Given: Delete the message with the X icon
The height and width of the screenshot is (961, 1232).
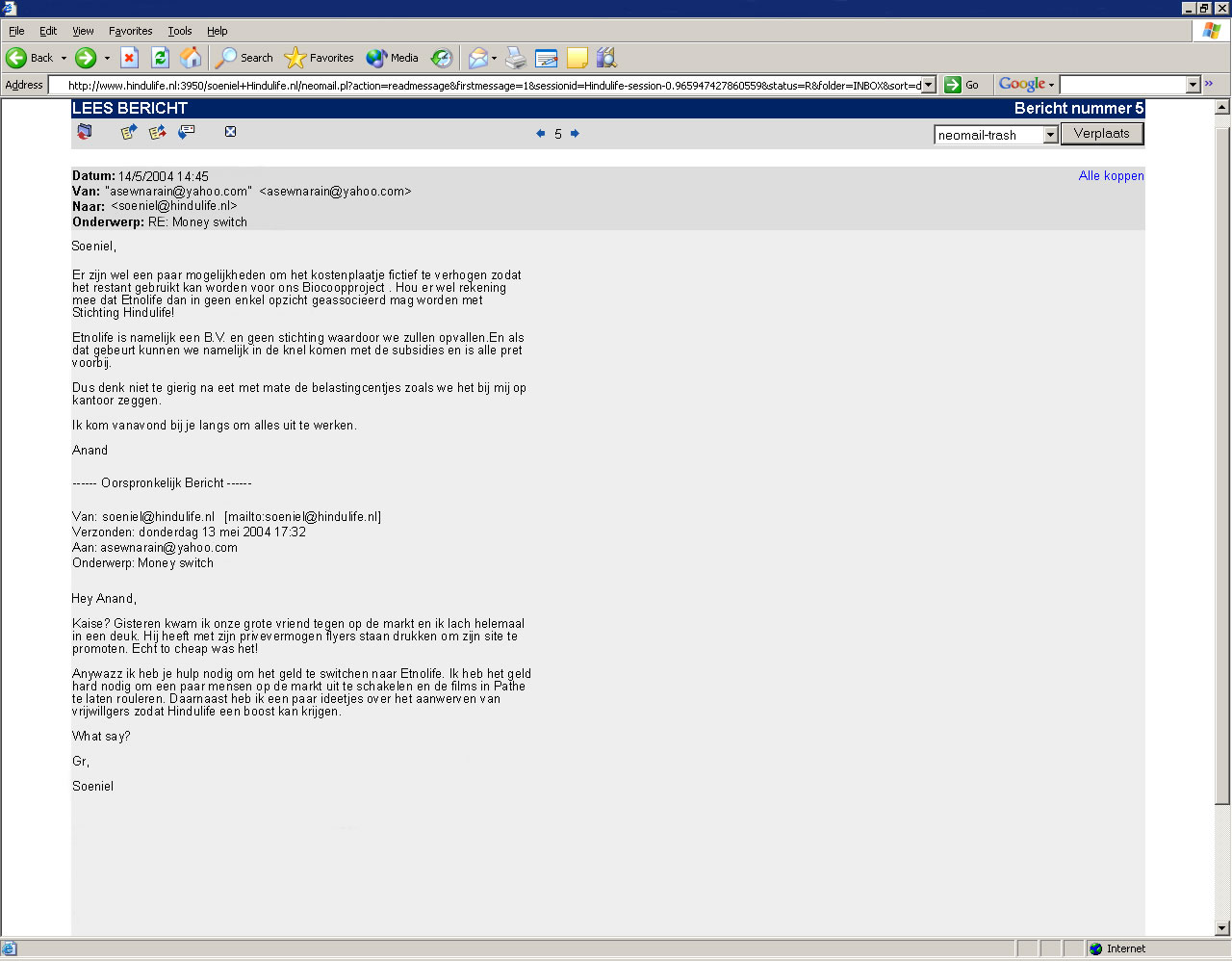Looking at the screenshot, I should (x=230, y=132).
